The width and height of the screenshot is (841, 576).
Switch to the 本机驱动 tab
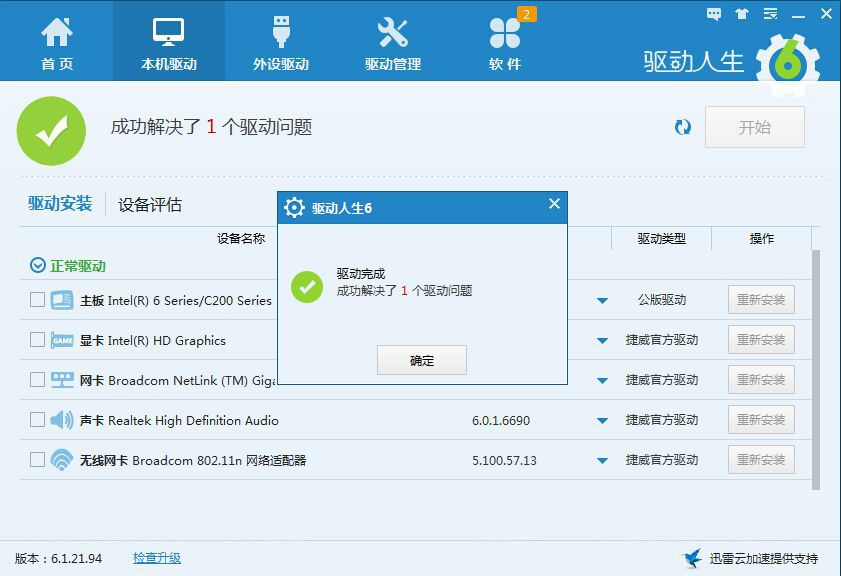tap(169, 42)
